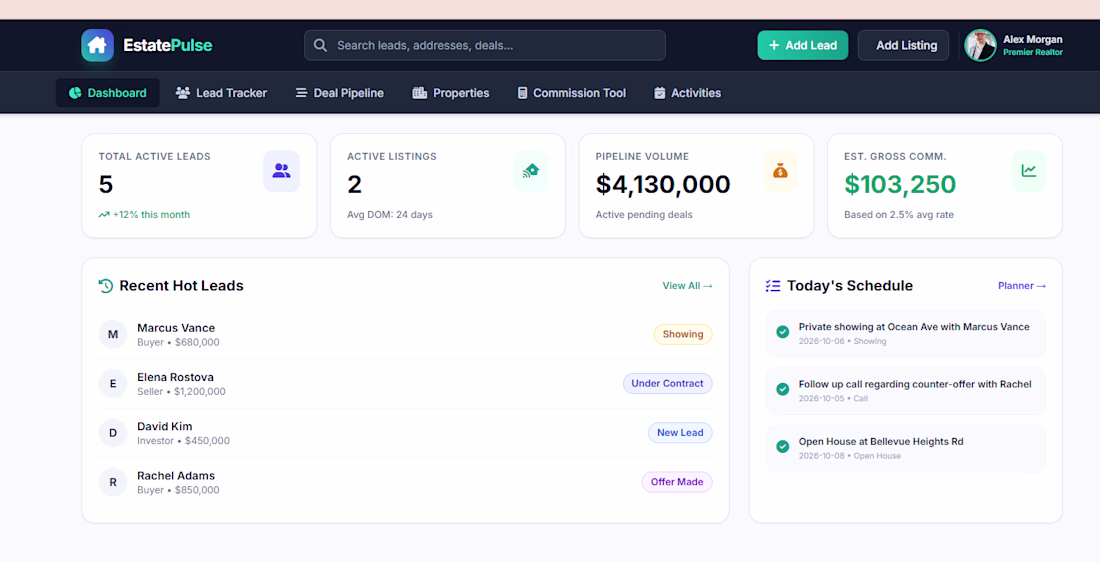
Task: Switch to the Lead Tracker tab
Action: click(x=221, y=93)
